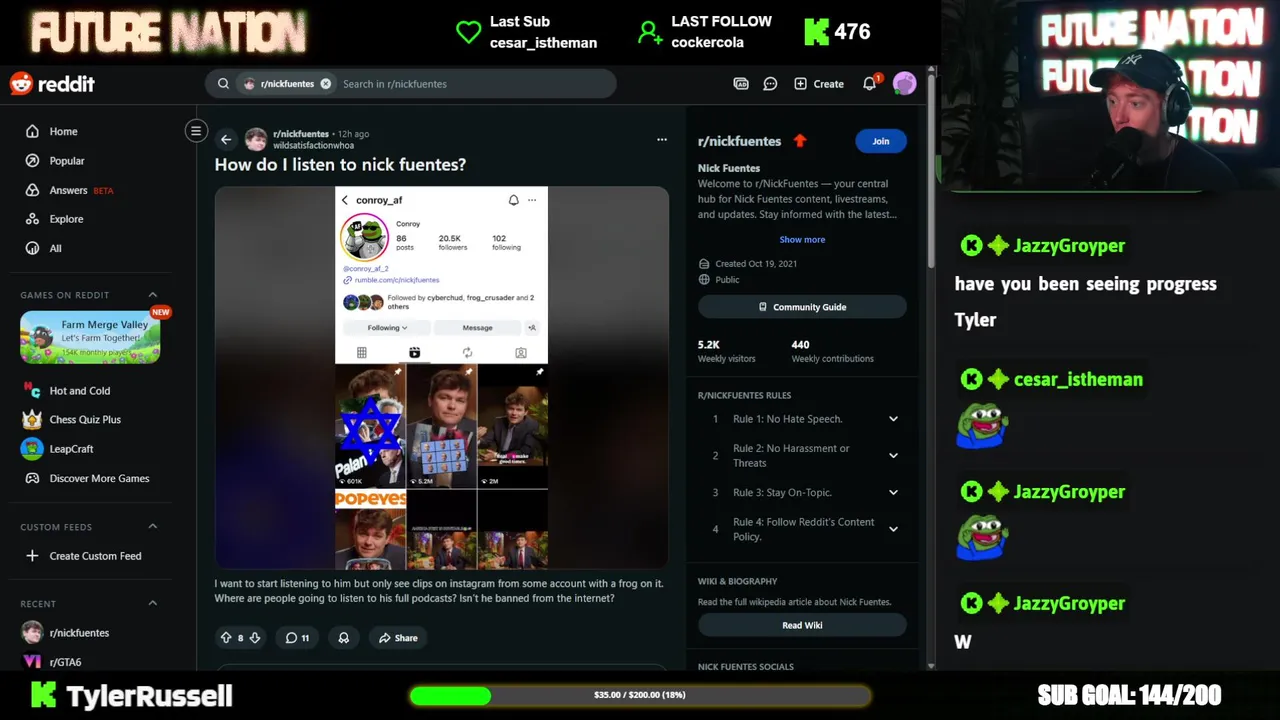1280x720 pixels.
Task: Collapse the sidebar with hamburger button
Action: (196, 131)
